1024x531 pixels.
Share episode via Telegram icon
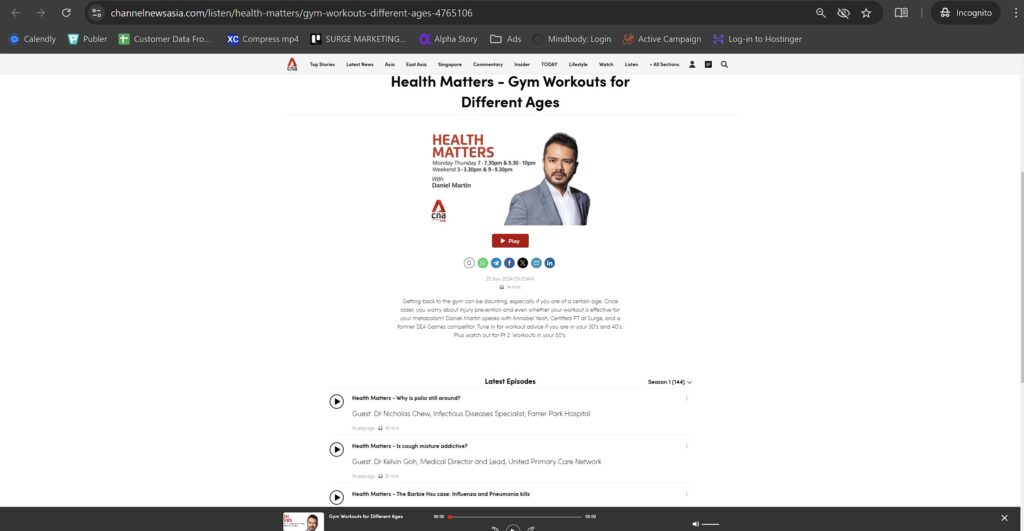click(496, 263)
